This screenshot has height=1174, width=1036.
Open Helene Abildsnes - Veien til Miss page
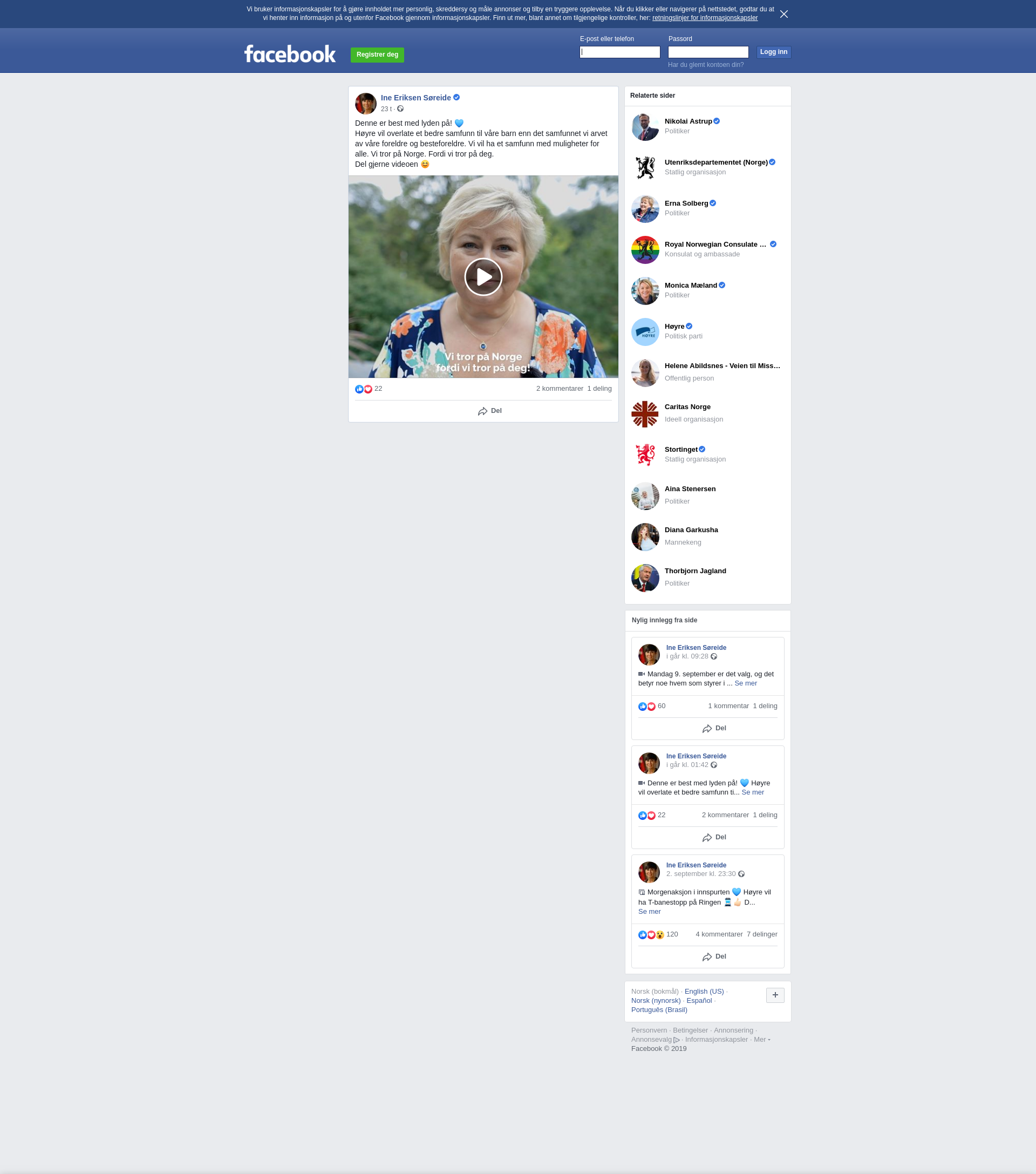(x=722, y=366)
